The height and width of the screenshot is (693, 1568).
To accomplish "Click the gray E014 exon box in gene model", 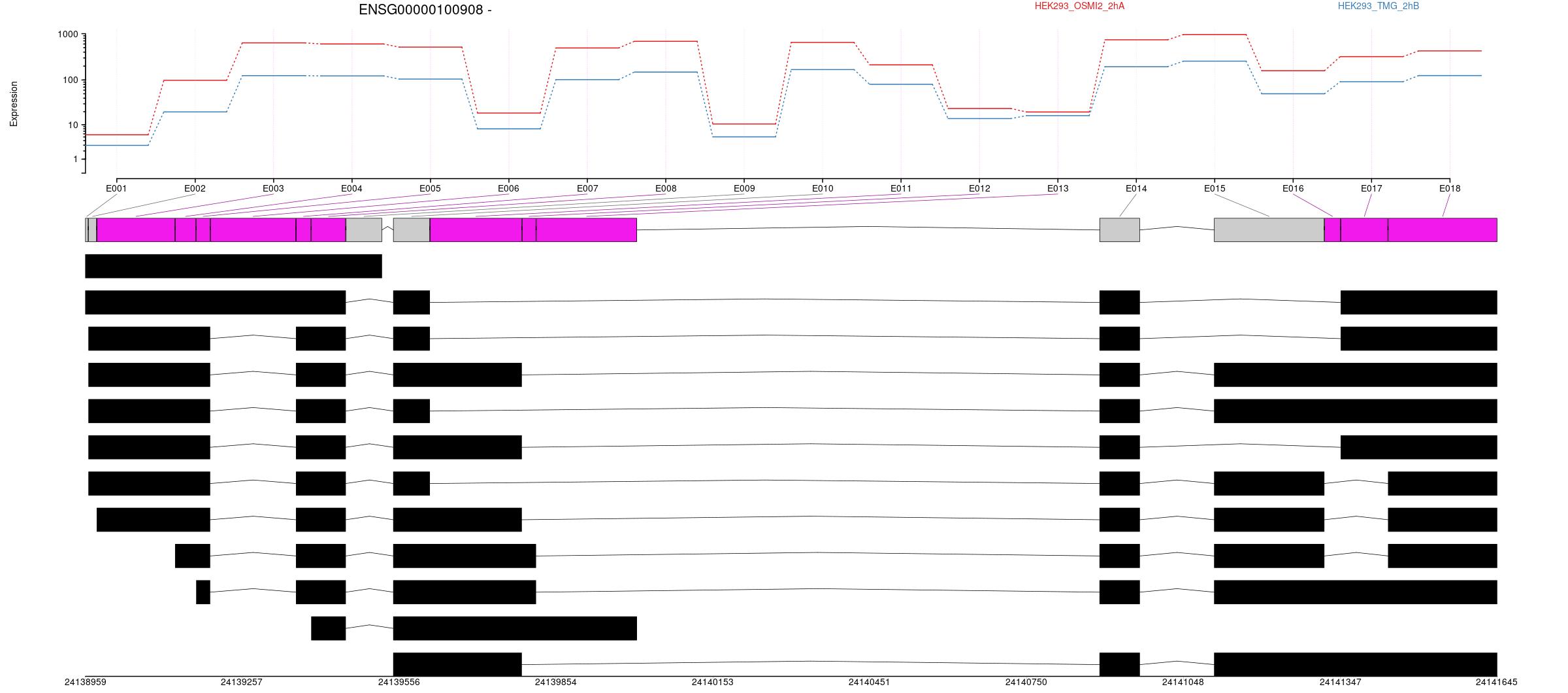I will tap(1120, 230).
